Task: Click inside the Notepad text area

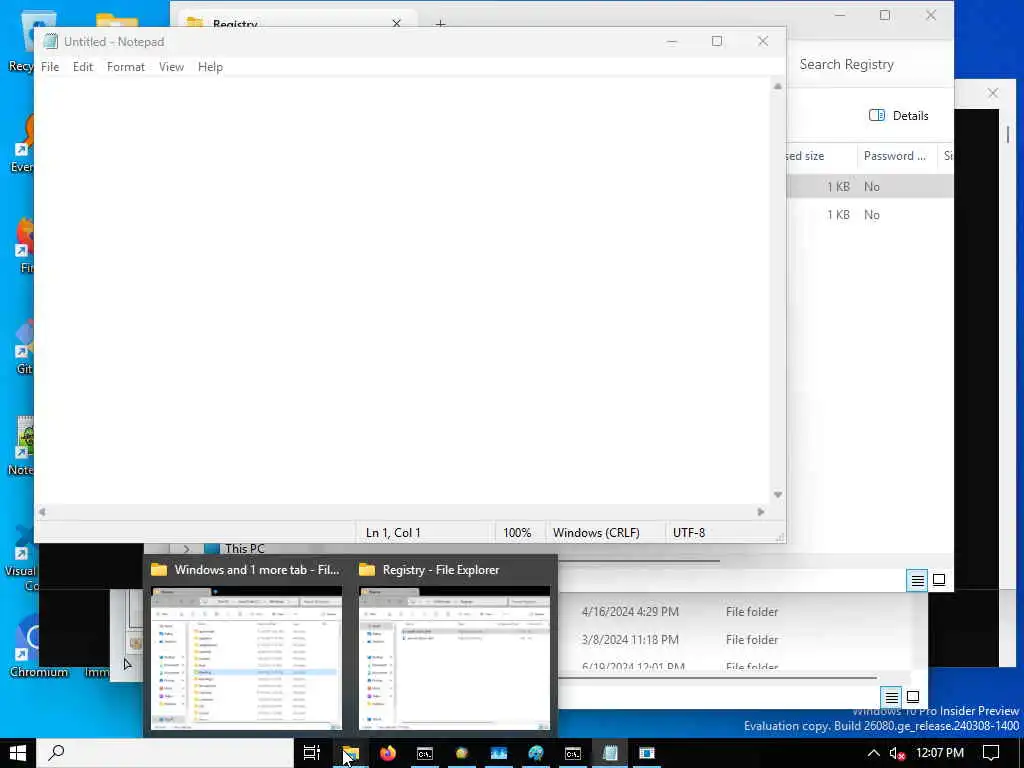Action: pyautogui.click(x=402, y=291)
